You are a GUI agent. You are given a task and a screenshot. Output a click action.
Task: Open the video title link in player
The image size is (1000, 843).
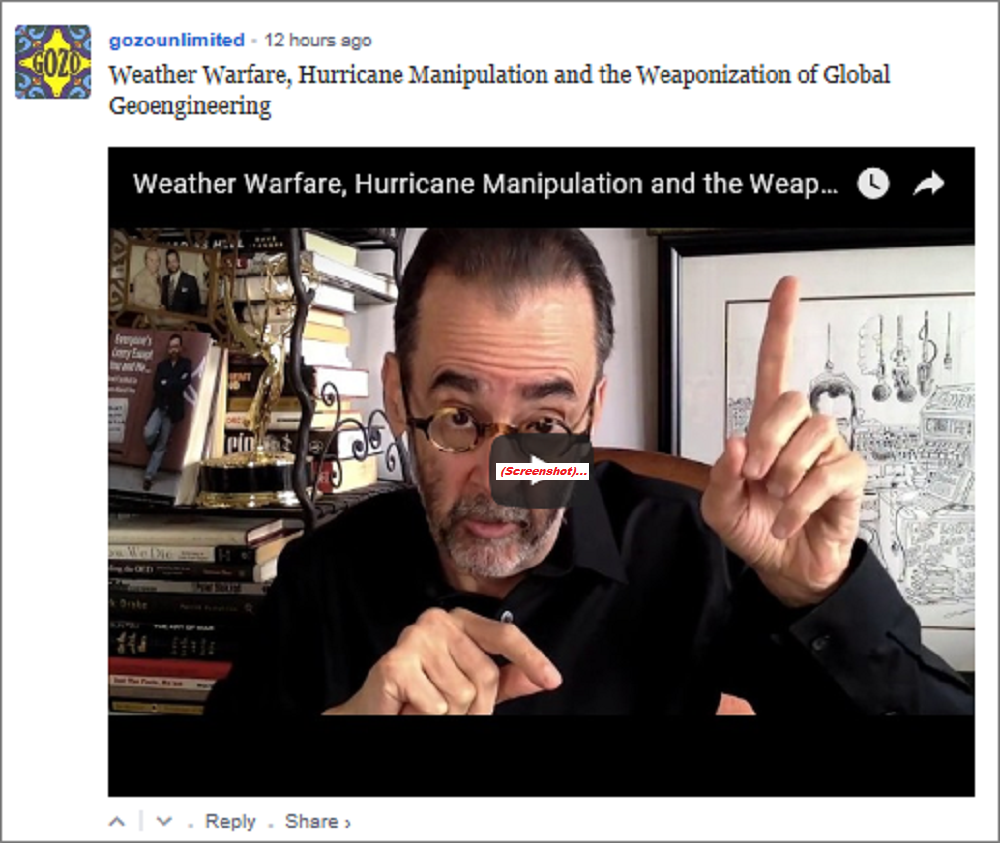click(x=485, y=184)
